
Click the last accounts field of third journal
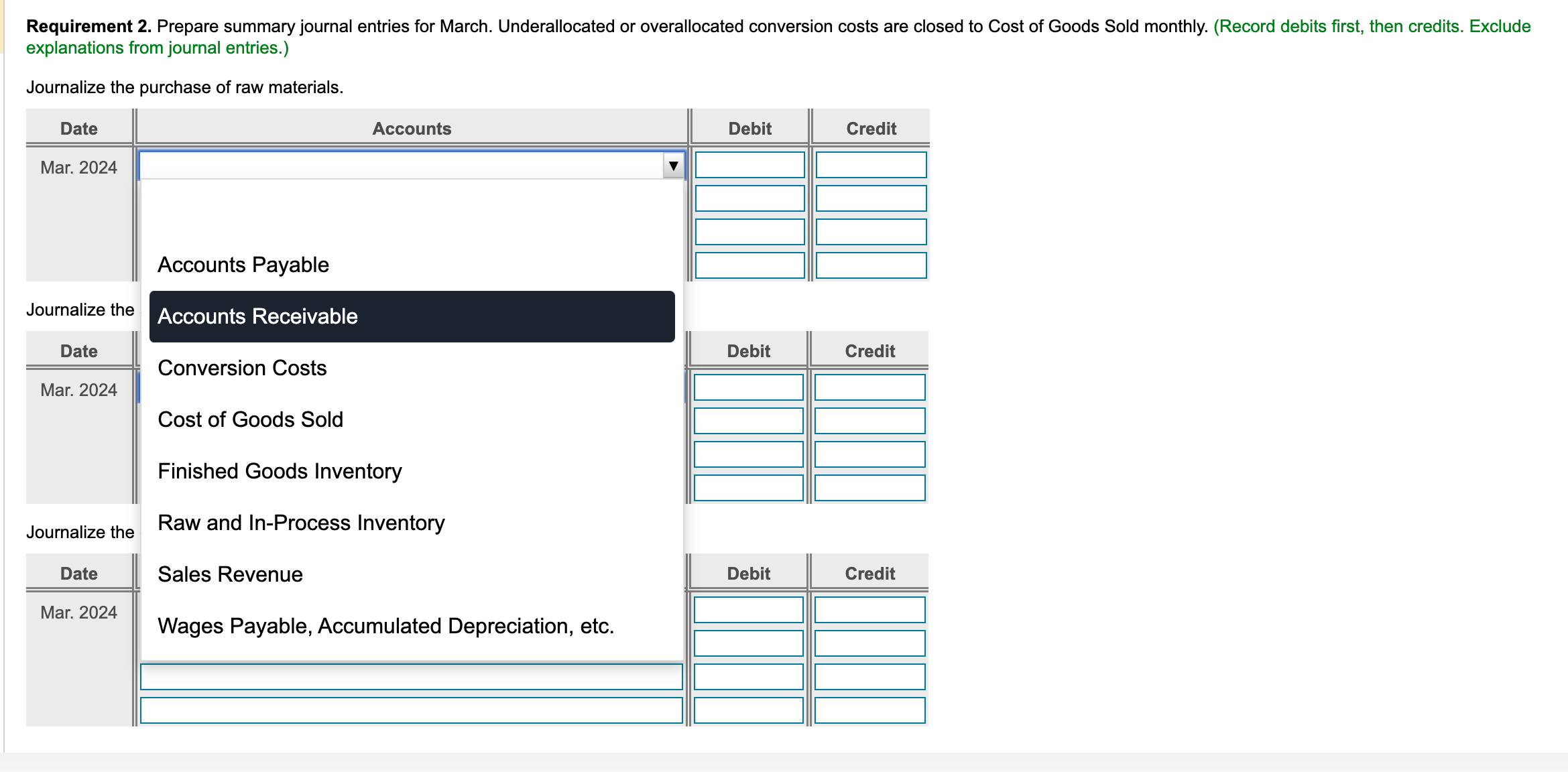pos(411,710)
